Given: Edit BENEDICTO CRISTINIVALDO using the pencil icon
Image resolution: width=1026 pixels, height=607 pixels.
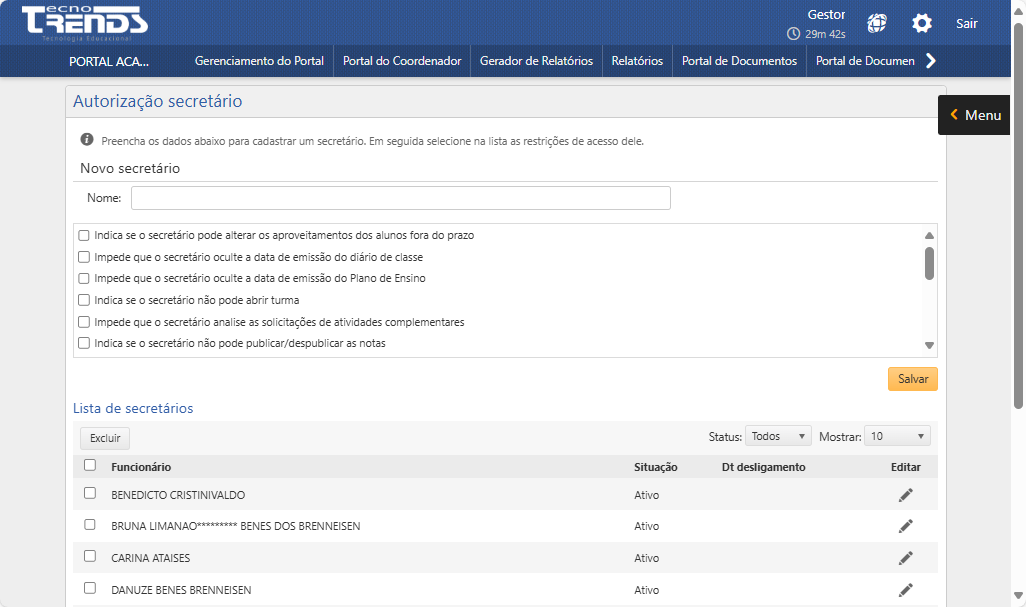Looking at the screenshot, I should point(906,494).
